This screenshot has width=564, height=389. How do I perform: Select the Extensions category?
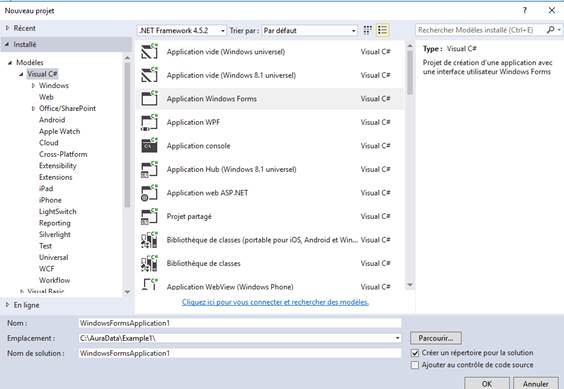click(x=55, y=177)
